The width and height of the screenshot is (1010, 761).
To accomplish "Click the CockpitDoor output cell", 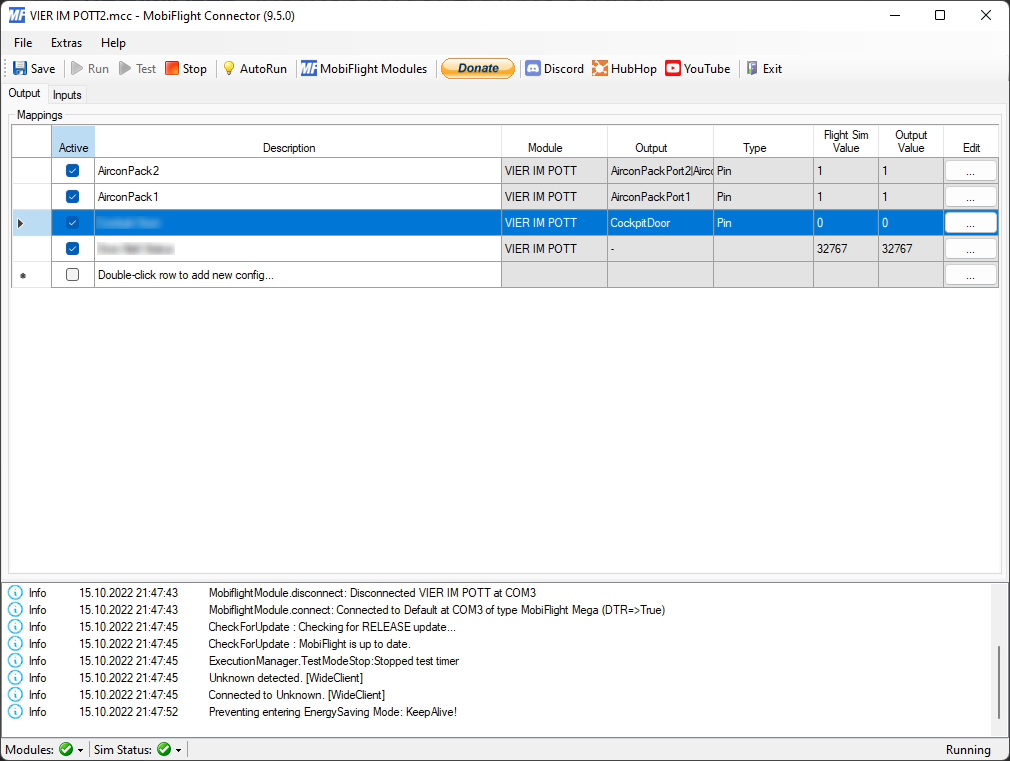I will pyautogui.click(x=660, y=223).
